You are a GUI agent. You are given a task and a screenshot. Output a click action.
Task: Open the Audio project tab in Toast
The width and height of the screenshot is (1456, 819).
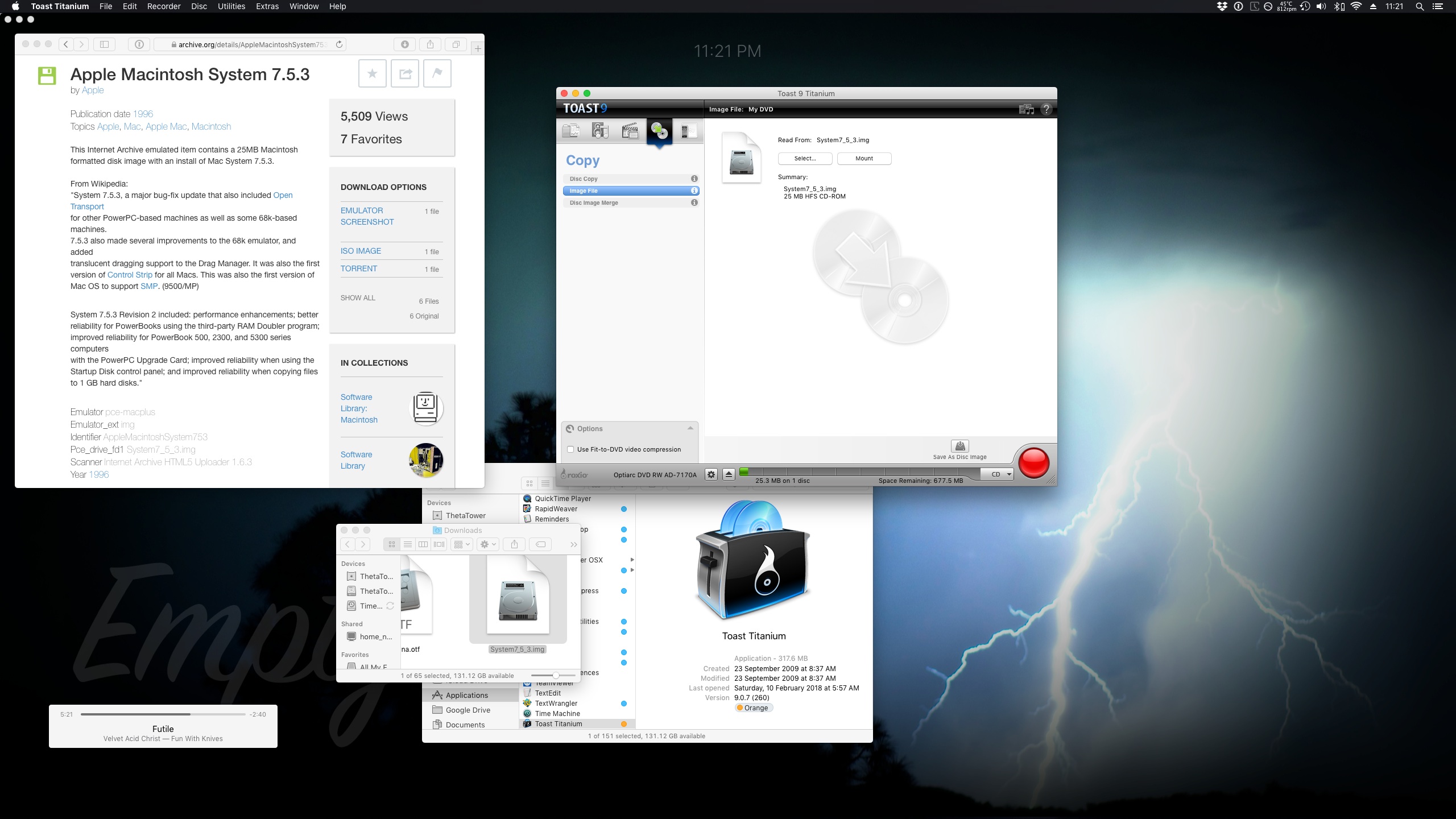click(601, 131)
